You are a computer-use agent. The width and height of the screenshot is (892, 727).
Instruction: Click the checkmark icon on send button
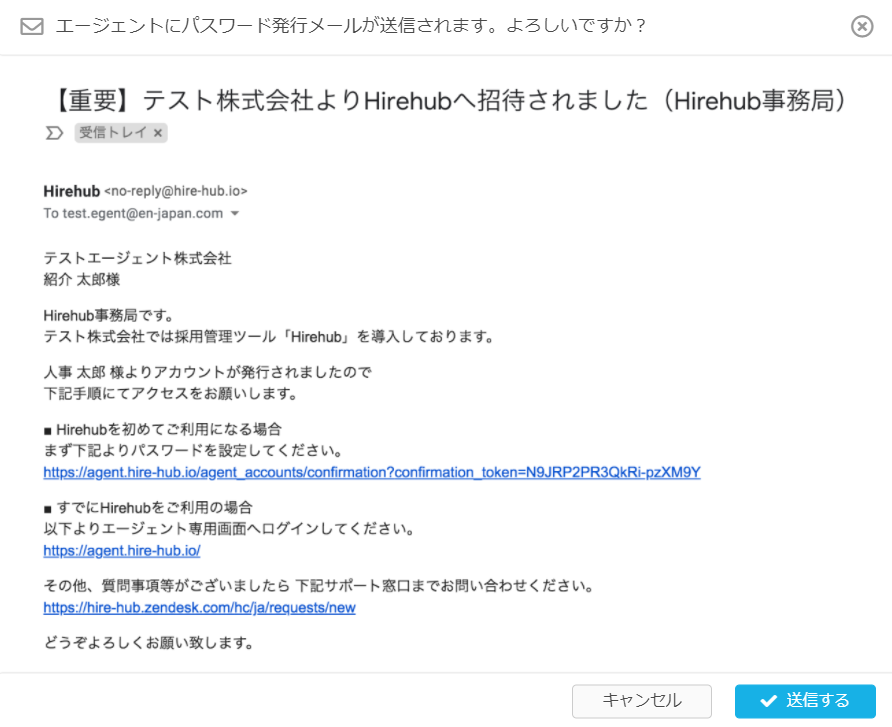click(768, 701)
